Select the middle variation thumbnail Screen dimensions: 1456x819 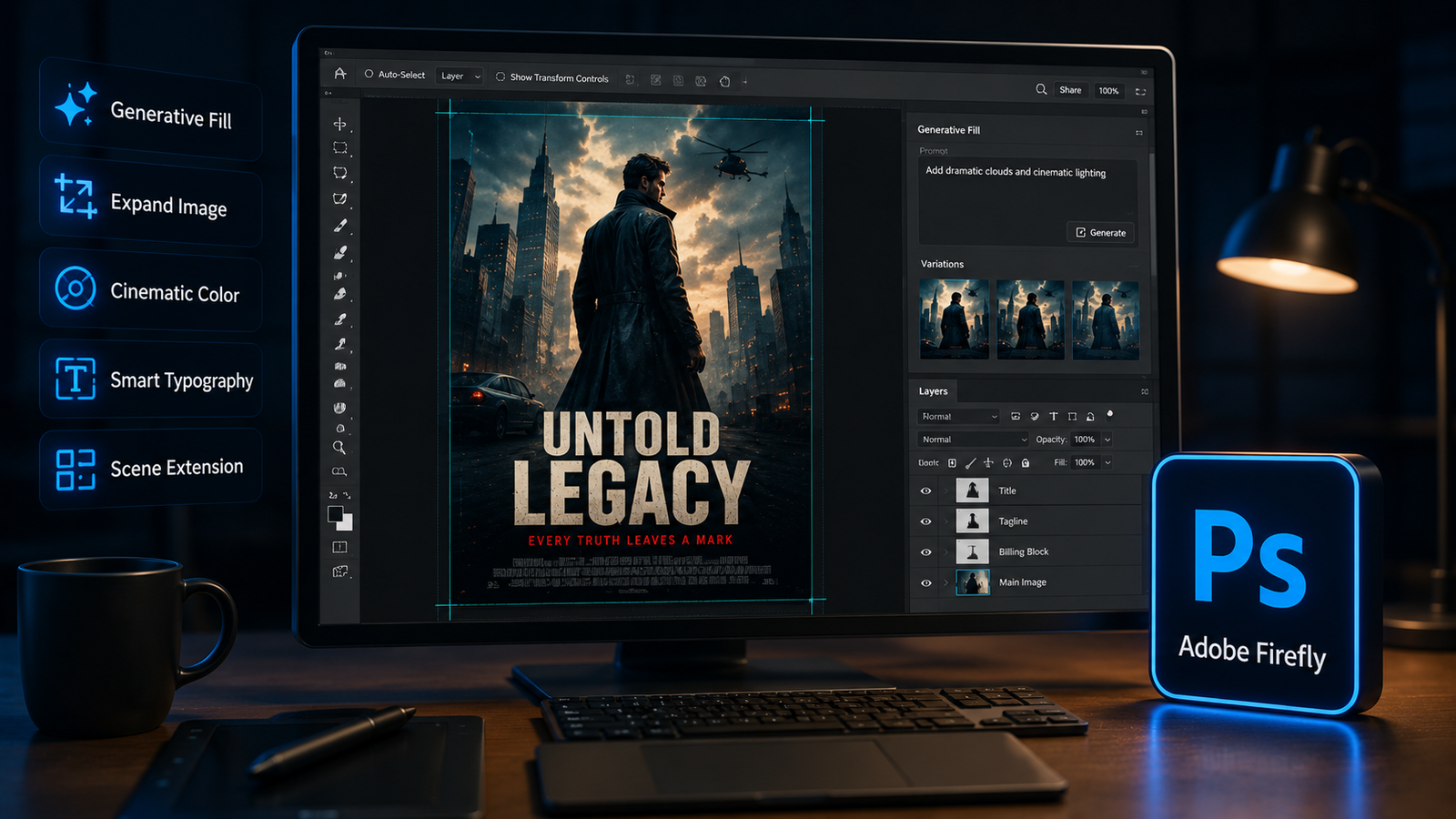tap(1030, 319)
